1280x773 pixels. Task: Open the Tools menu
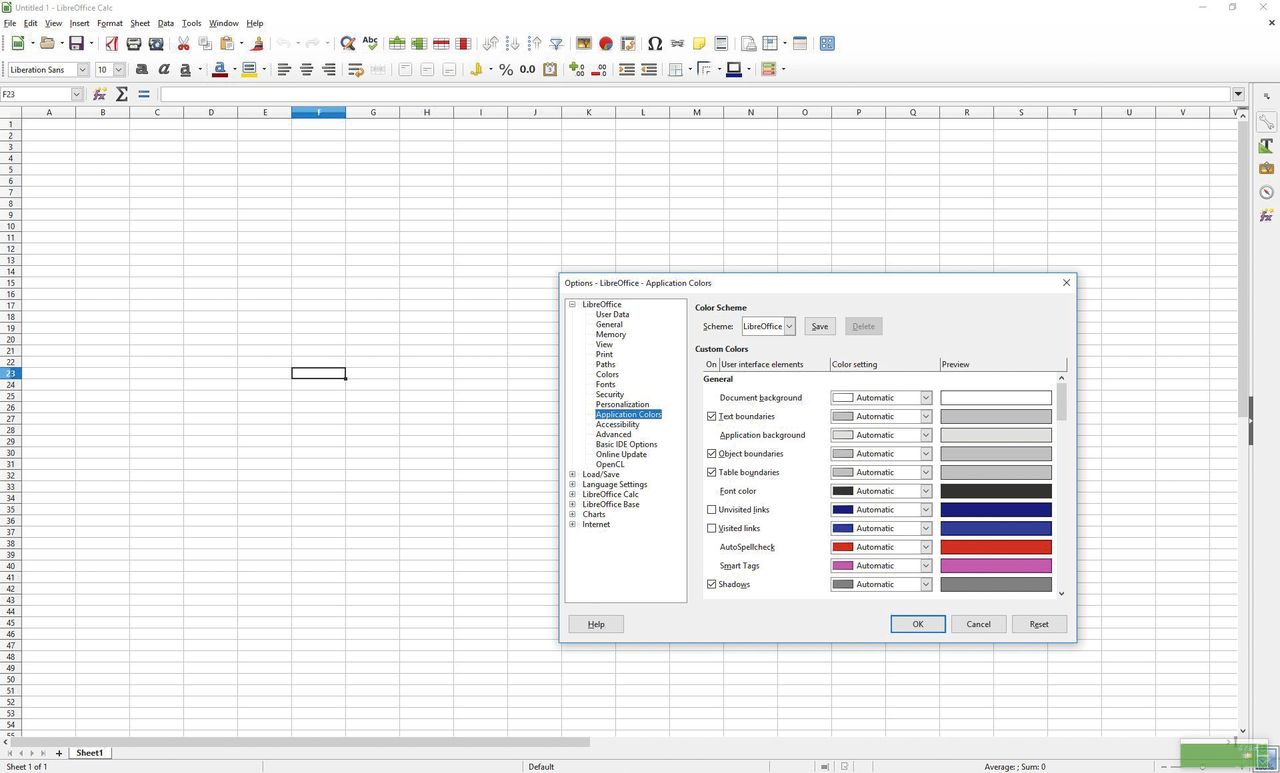point(191,23)
